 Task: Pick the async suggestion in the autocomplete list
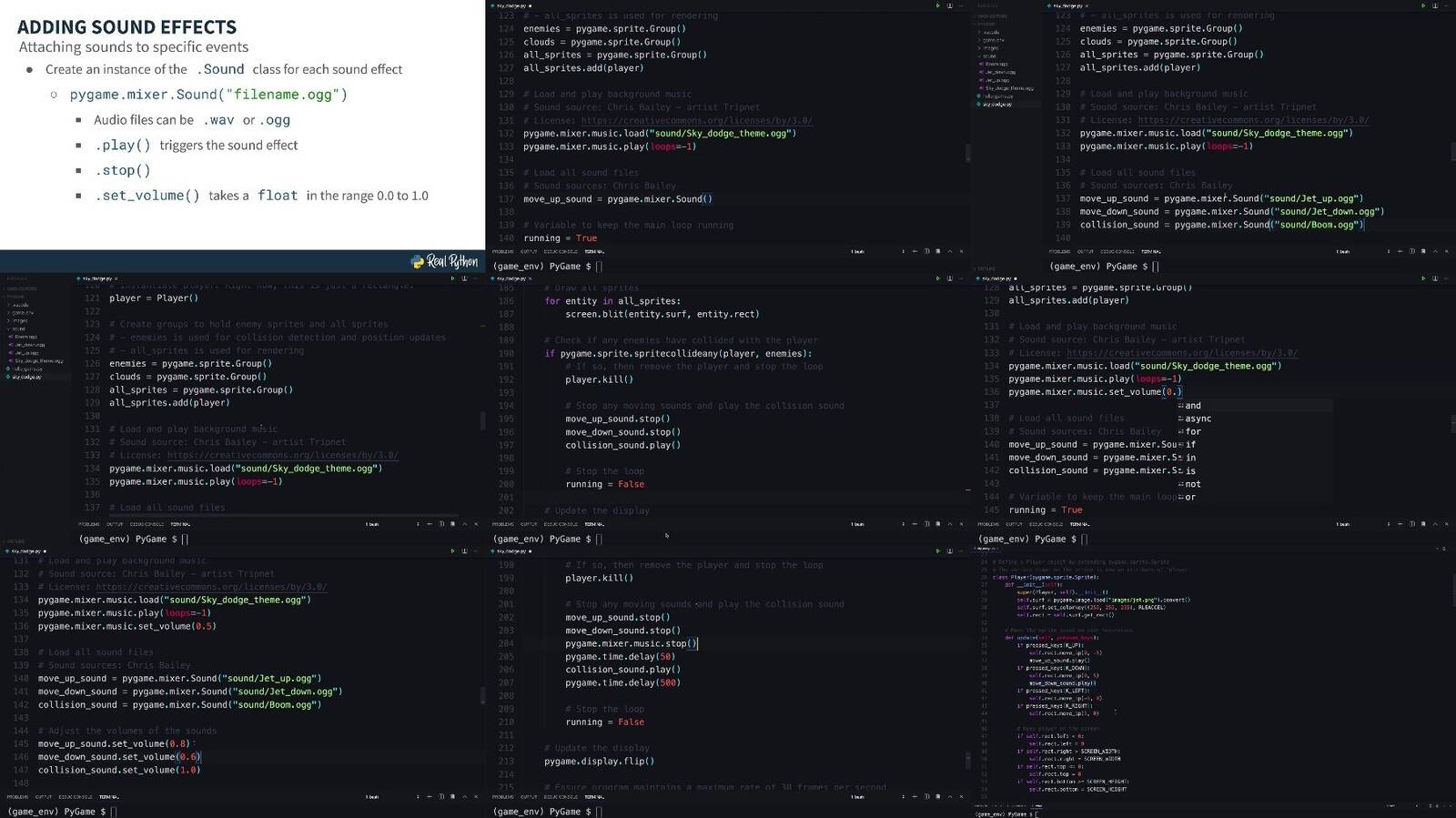point(1197,419)
